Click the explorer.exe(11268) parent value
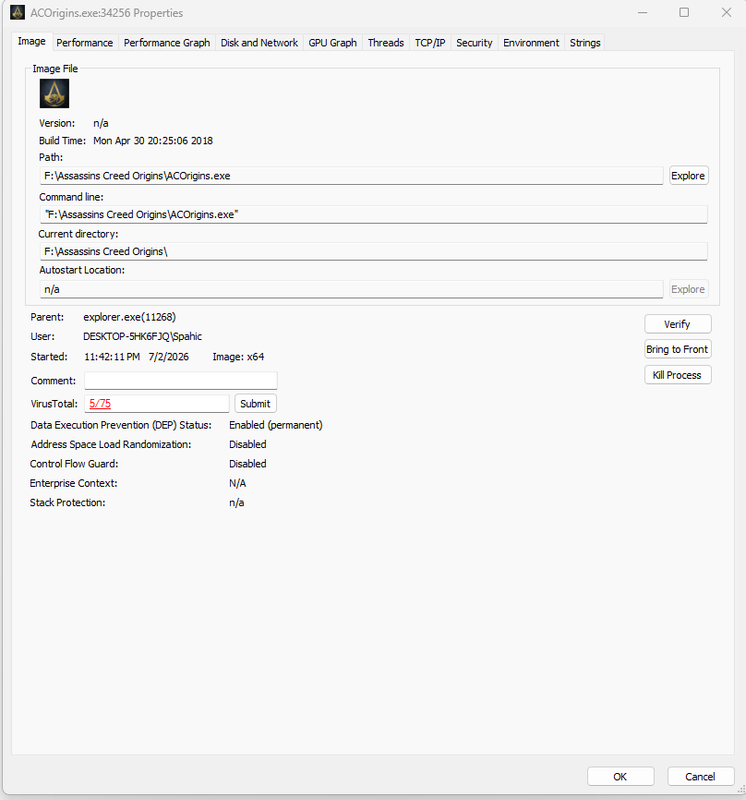The width and height of the screenshot is (746, 800). click(x=130, y=317)
